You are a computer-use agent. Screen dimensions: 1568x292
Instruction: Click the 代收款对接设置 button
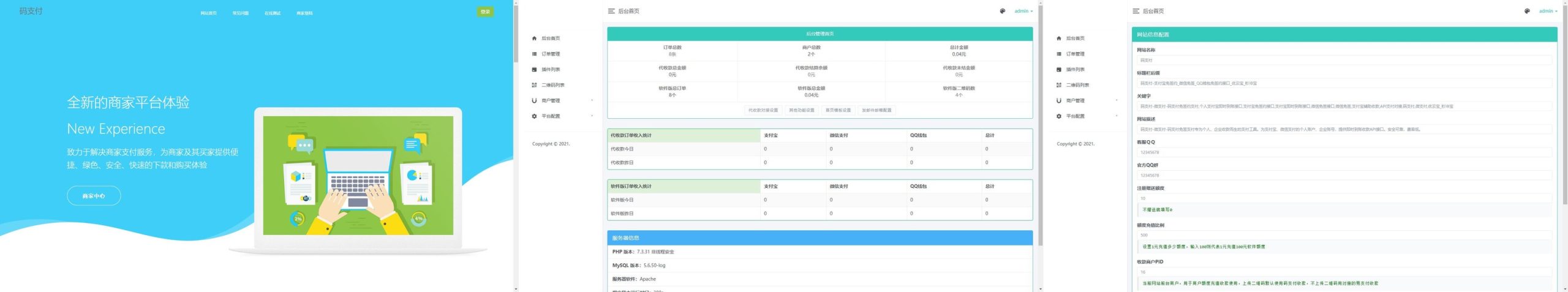(763, 110)
